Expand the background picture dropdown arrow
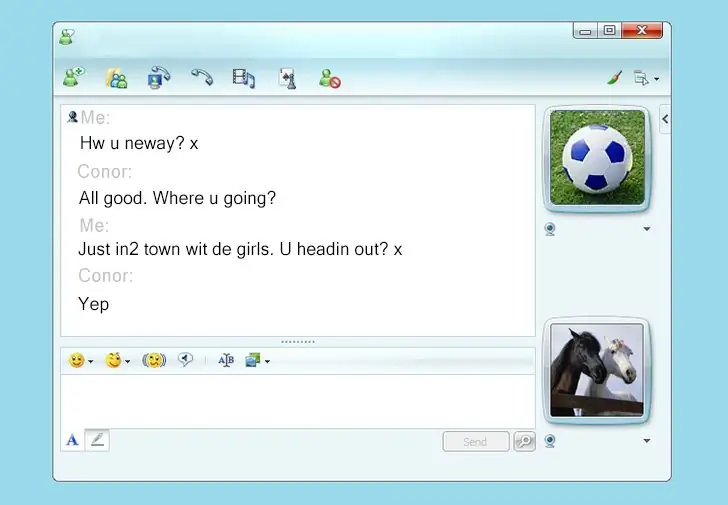 [267, 361]
